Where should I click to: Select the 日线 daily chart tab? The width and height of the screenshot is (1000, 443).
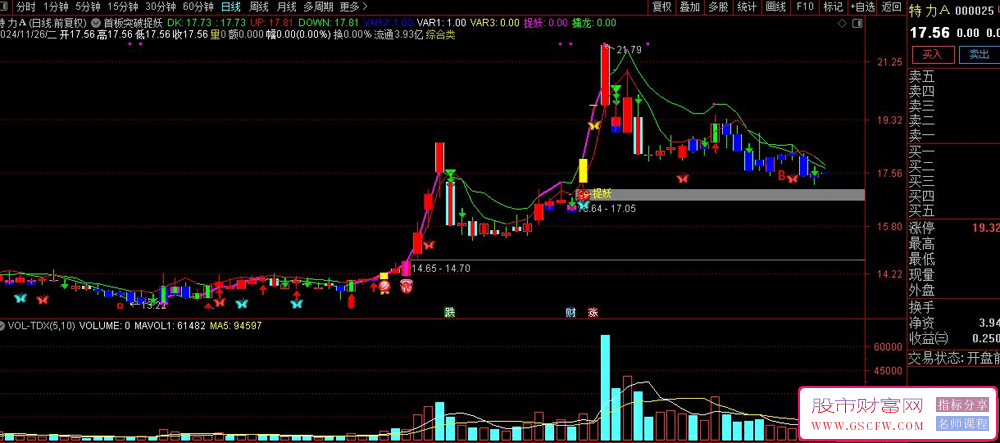click(x=231, y=7)
